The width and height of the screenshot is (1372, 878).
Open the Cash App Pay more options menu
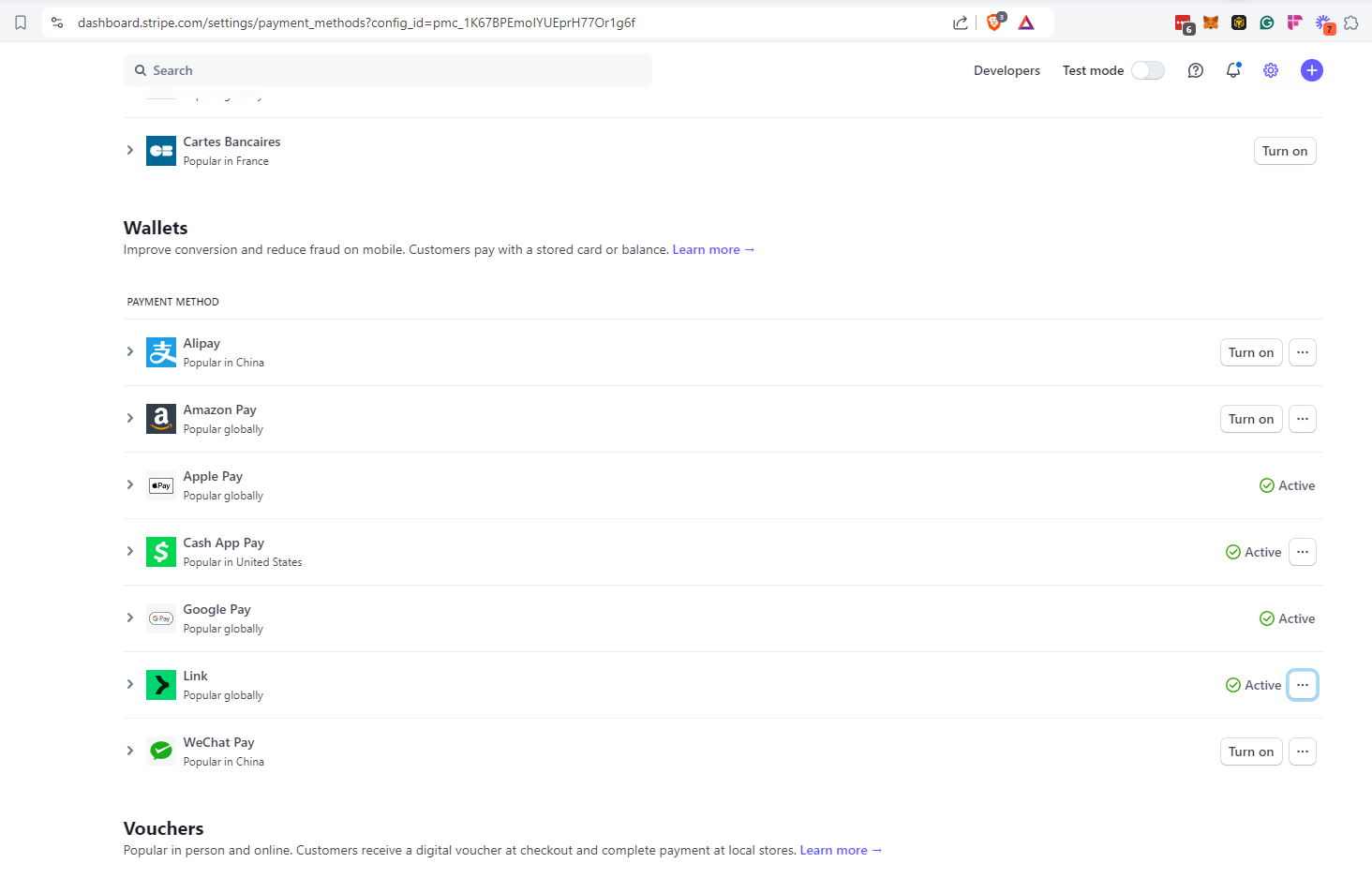click(1303, 552)
